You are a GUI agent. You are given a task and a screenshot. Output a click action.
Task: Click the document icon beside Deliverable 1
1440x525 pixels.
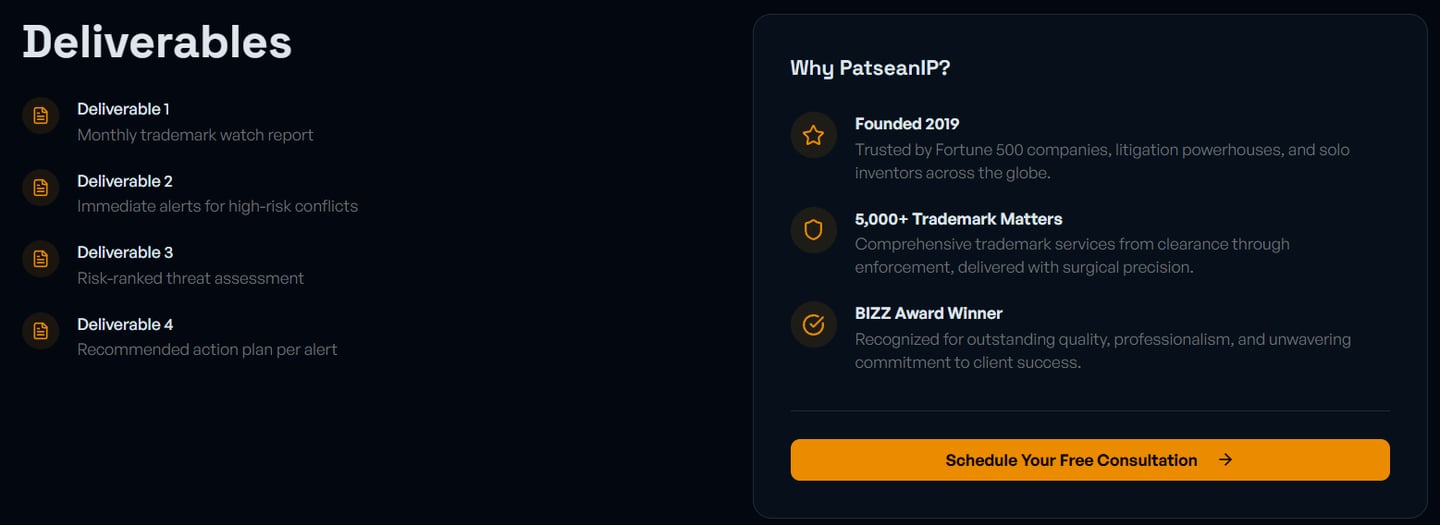click(41, 116)
